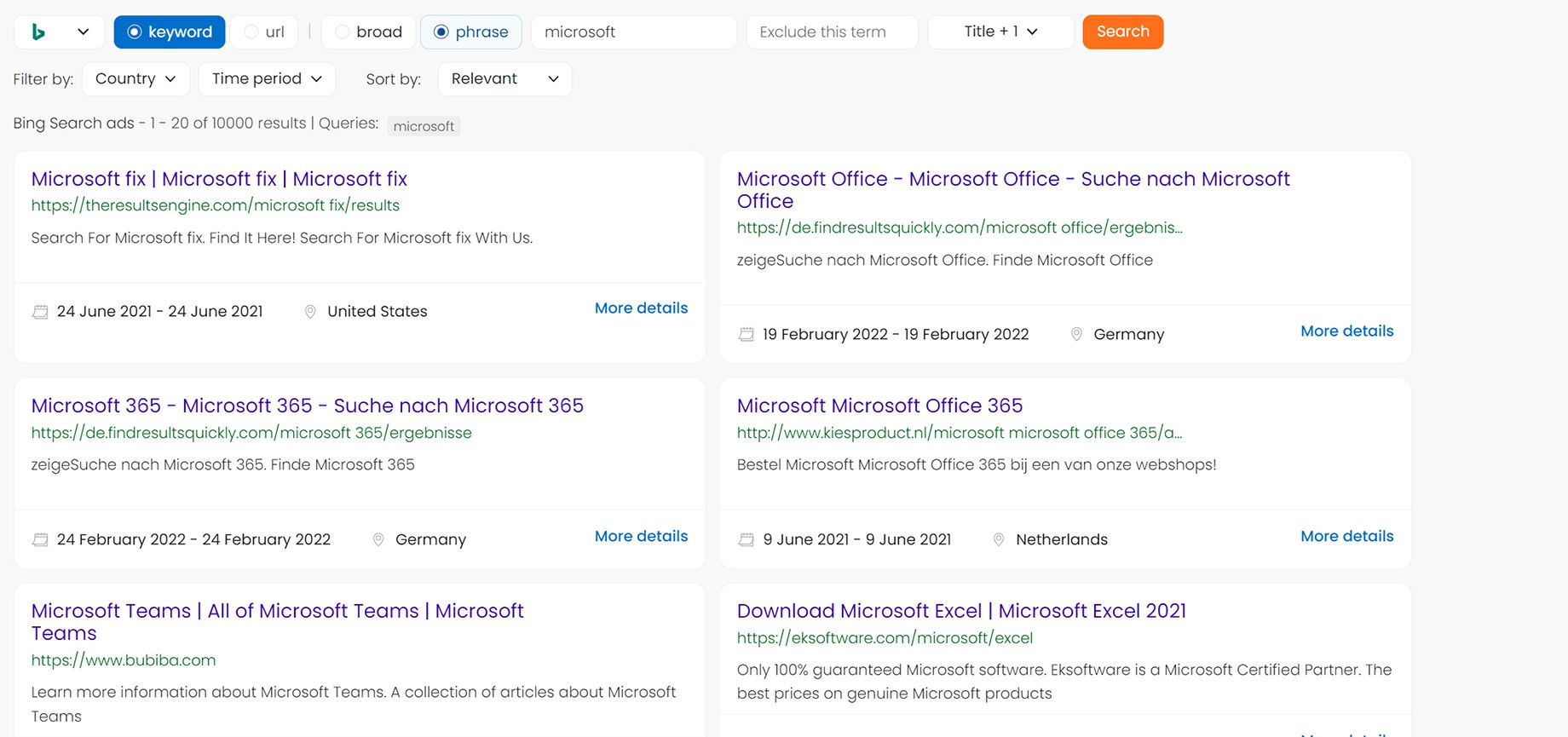Visit de.findresultsquickly.com microsoft office URL
1568x737 pixels.
(960, 227)
